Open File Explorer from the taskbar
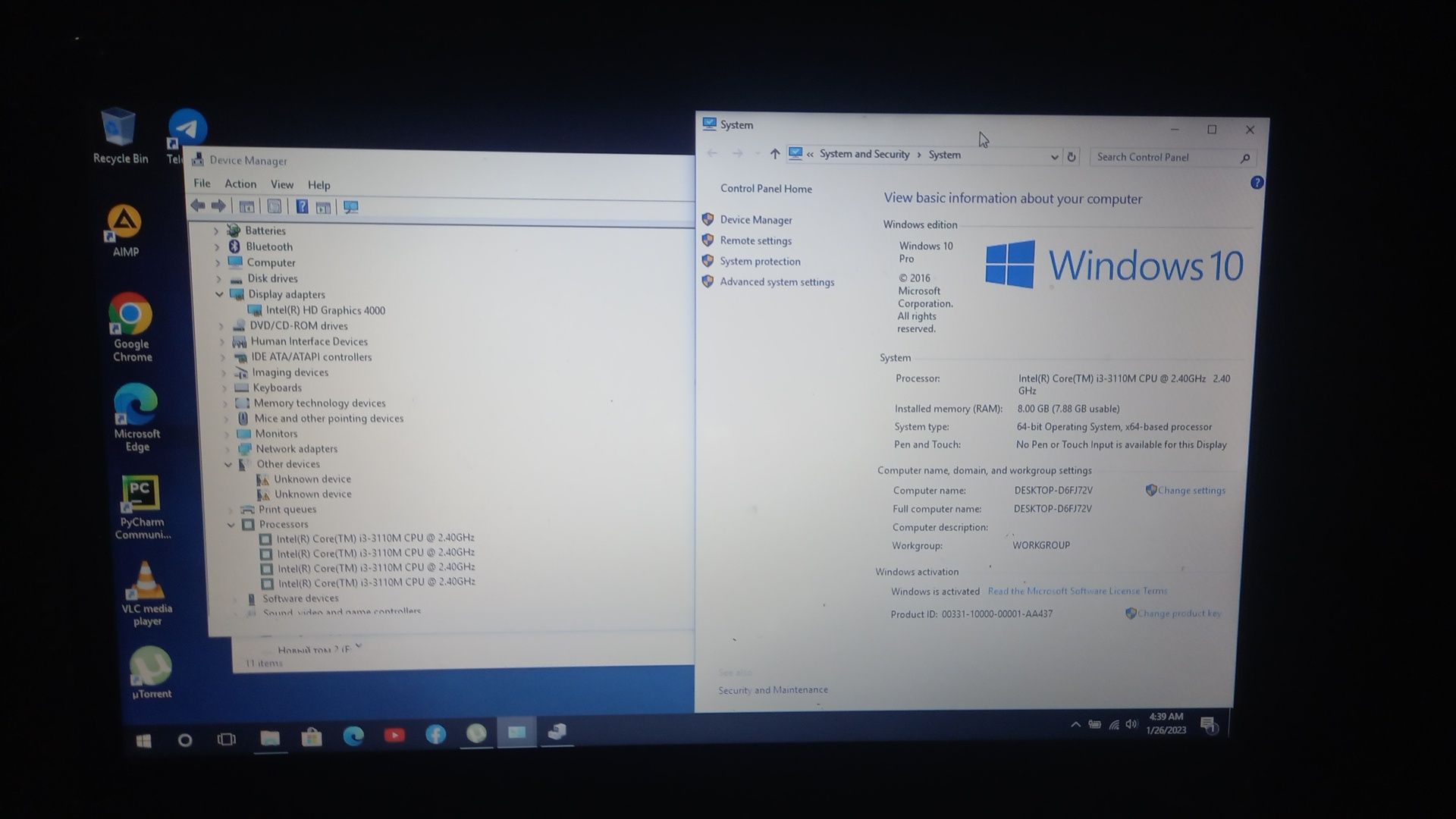Image resolution: width=1456 pixels, height=819 pixels. point(270,738)
